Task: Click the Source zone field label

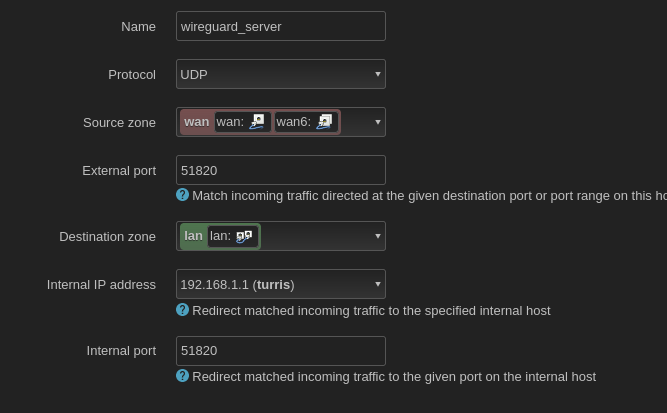Action: pyautogui.click(x=120, y=122)
